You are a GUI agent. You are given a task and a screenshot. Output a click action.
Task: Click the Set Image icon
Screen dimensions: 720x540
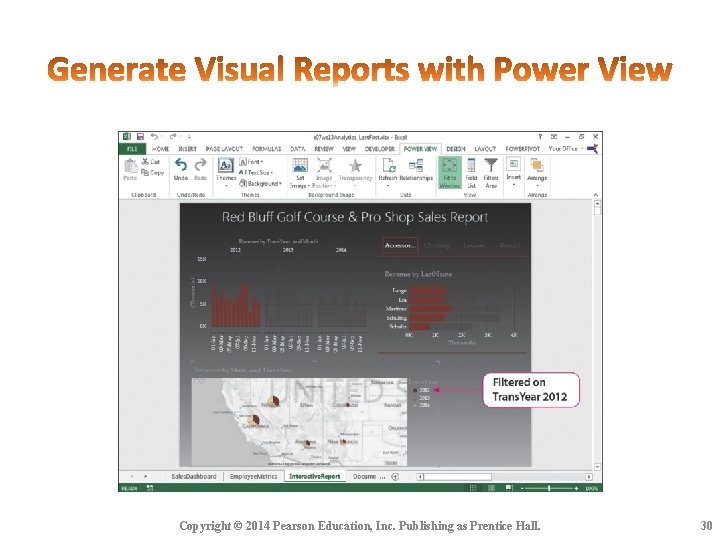pos(300,165)
